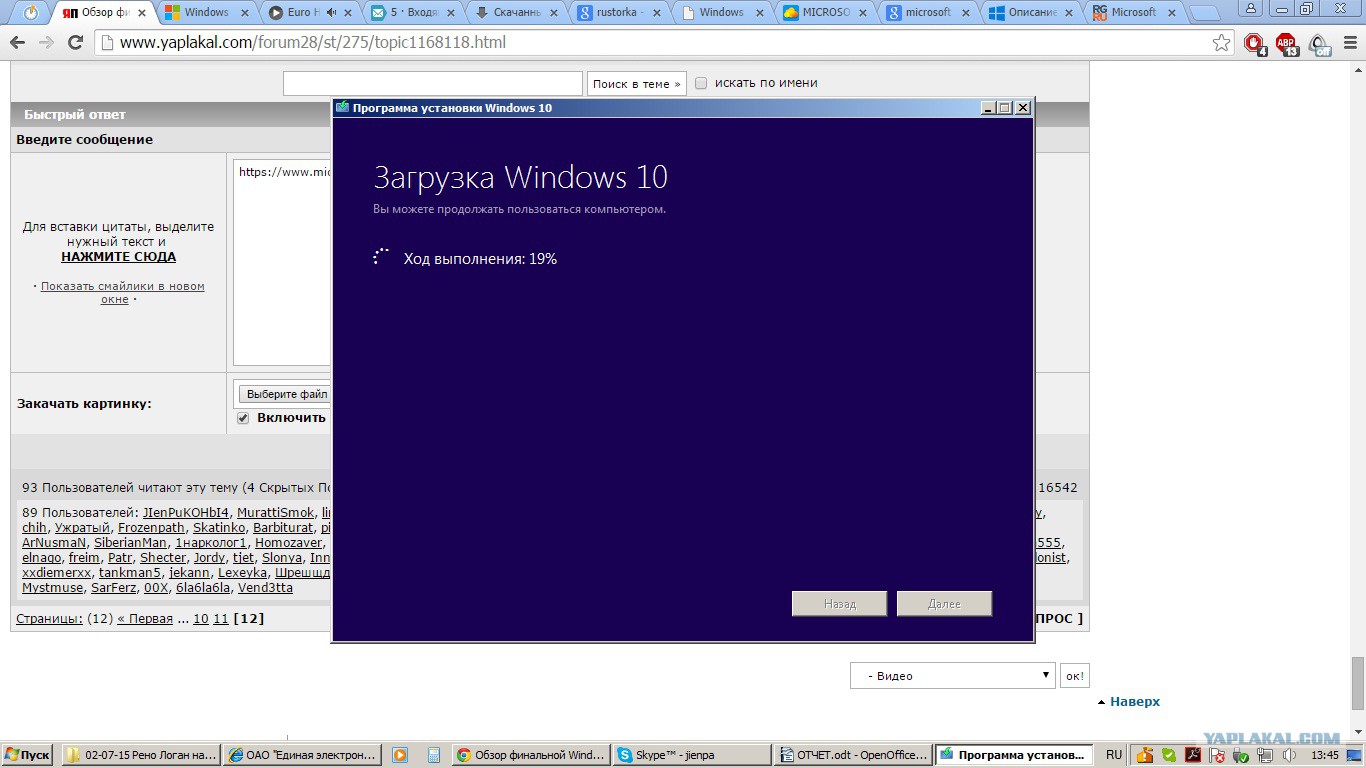The height and width of the screenshot is (768, 1366).
Task: Go to page 11 of the topic
Action: tap(221, 618)
